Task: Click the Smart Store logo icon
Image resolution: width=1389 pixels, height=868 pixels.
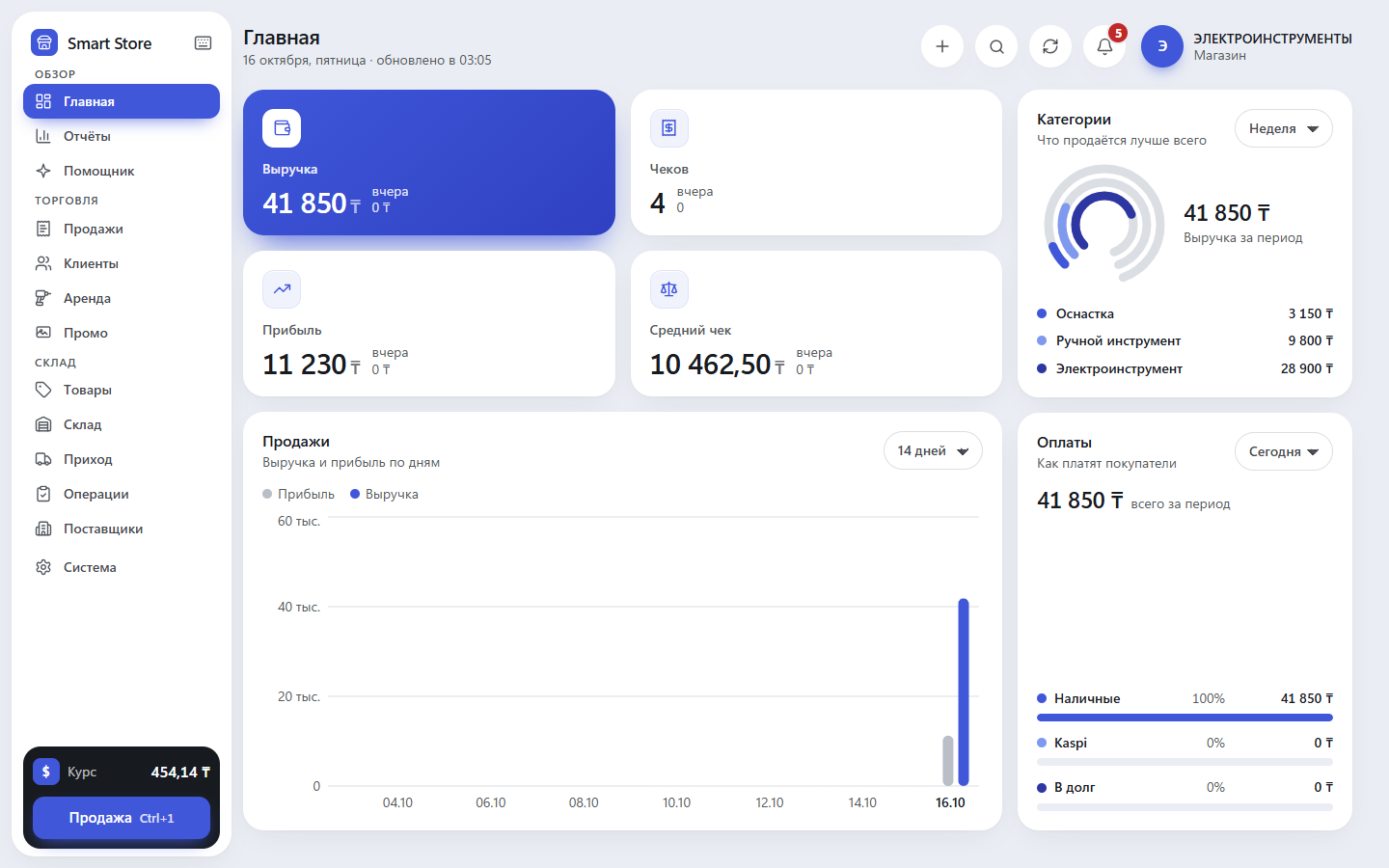Action: pyautogui.click(x=44, y=43)
